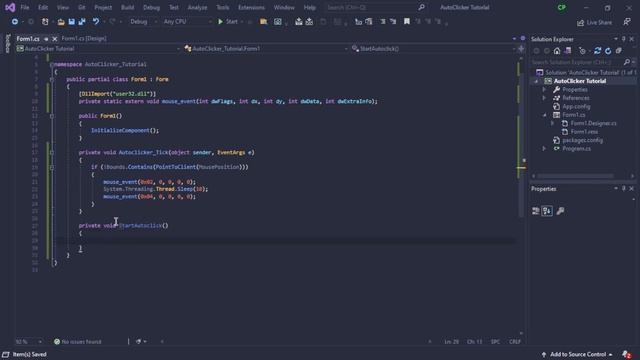The height and width of the screenshot is (360, 640).
Task: Undo the last edit with the toolbar icon
Action: click(x=96, y=22)
